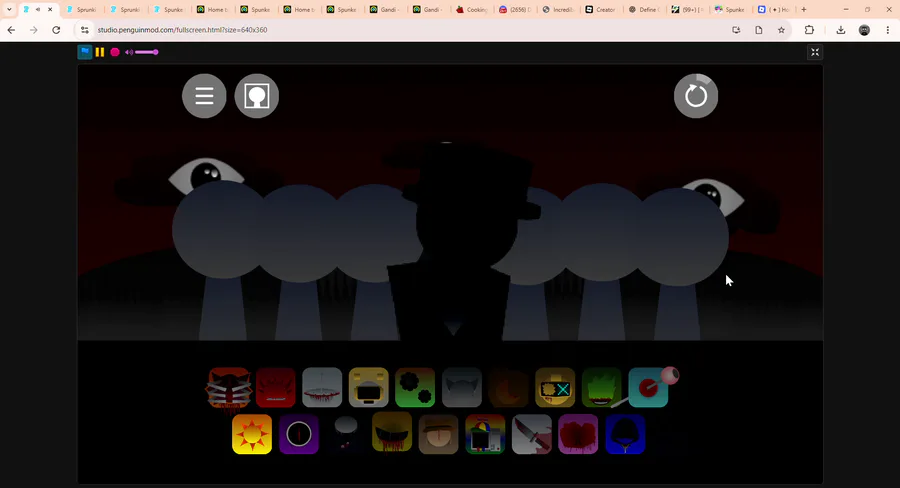Switch to the Creator browser tab

tap(600, 10)
